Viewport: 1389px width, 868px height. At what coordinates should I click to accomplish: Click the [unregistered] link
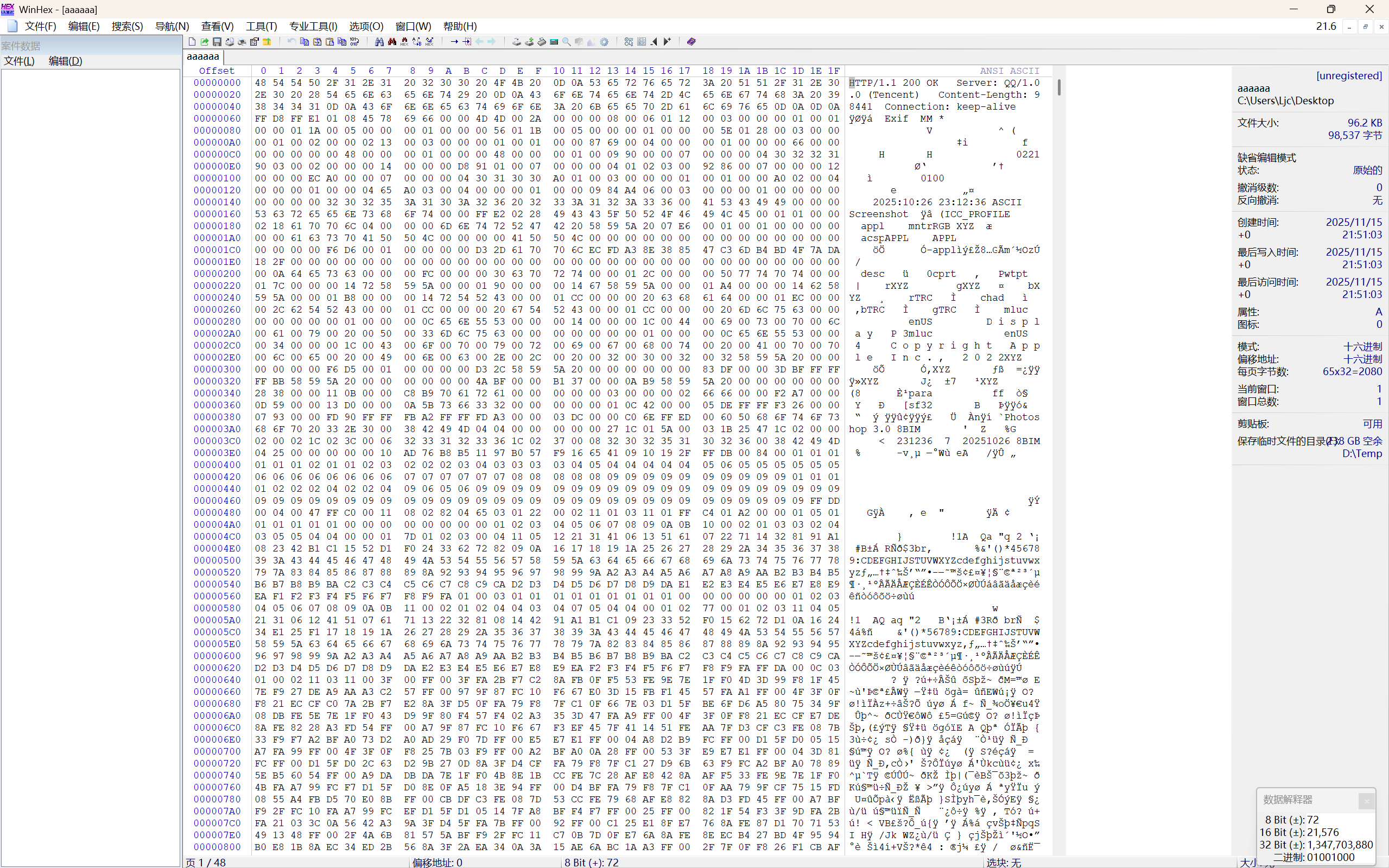pyautogui.click(x=1348, y=76)
